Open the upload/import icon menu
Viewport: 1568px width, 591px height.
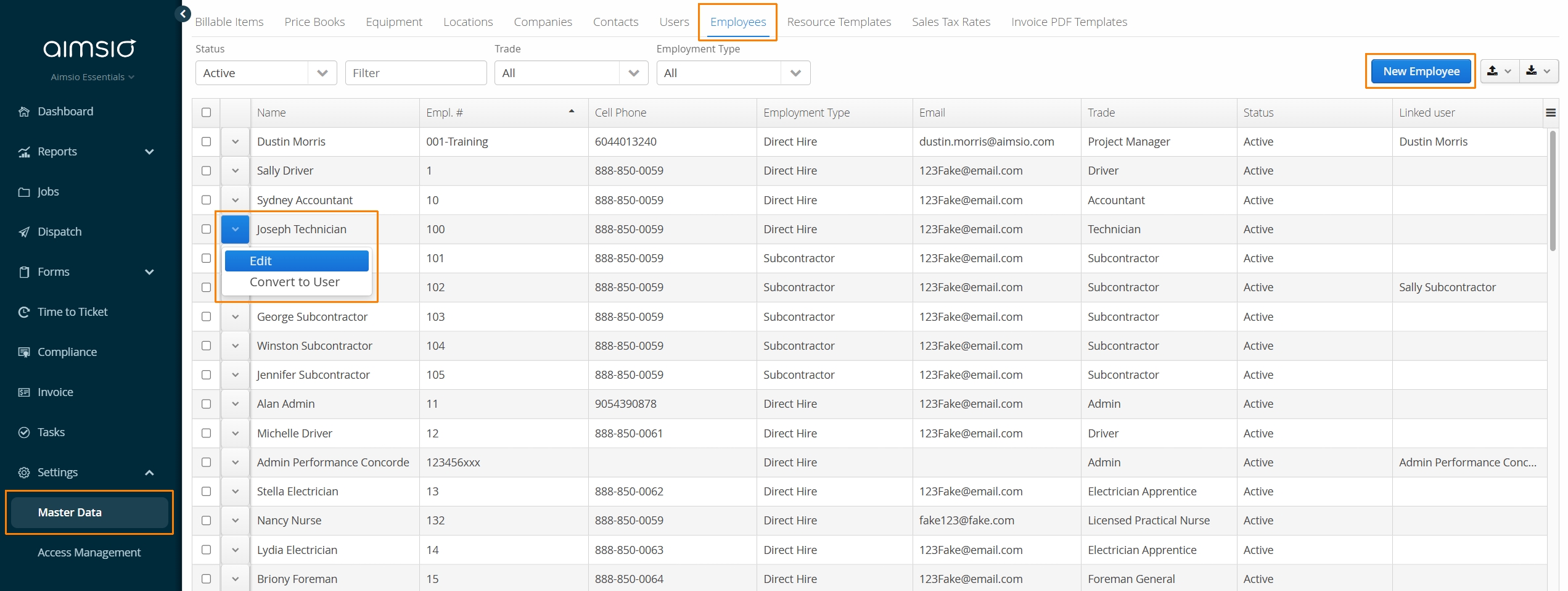point(1500,71)
